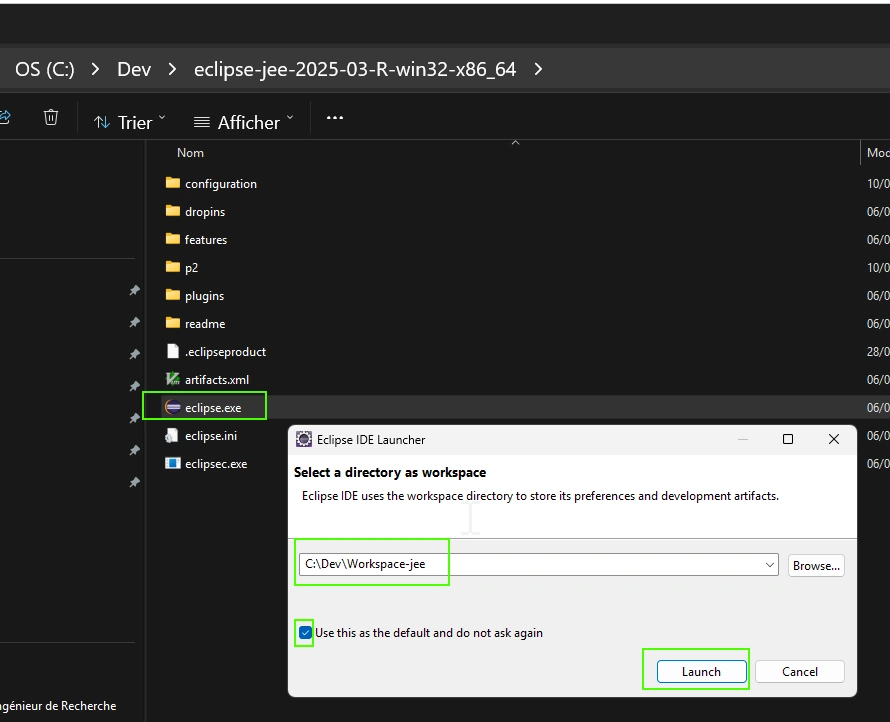Viewport: 890px width, 722px height.
Task: Expand chevron after OS (C:) breadcrumb
Action: pos(95,69)
